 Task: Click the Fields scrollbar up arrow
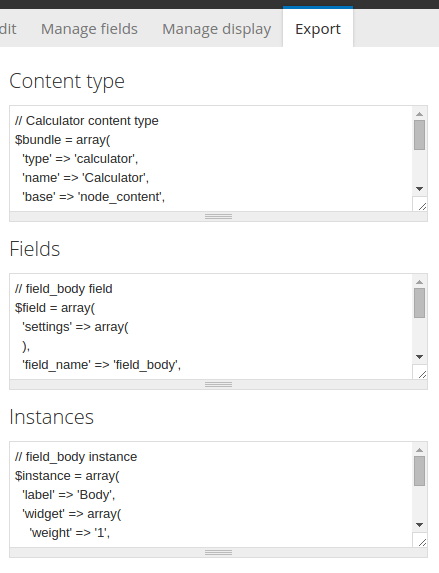pos(420,282)
